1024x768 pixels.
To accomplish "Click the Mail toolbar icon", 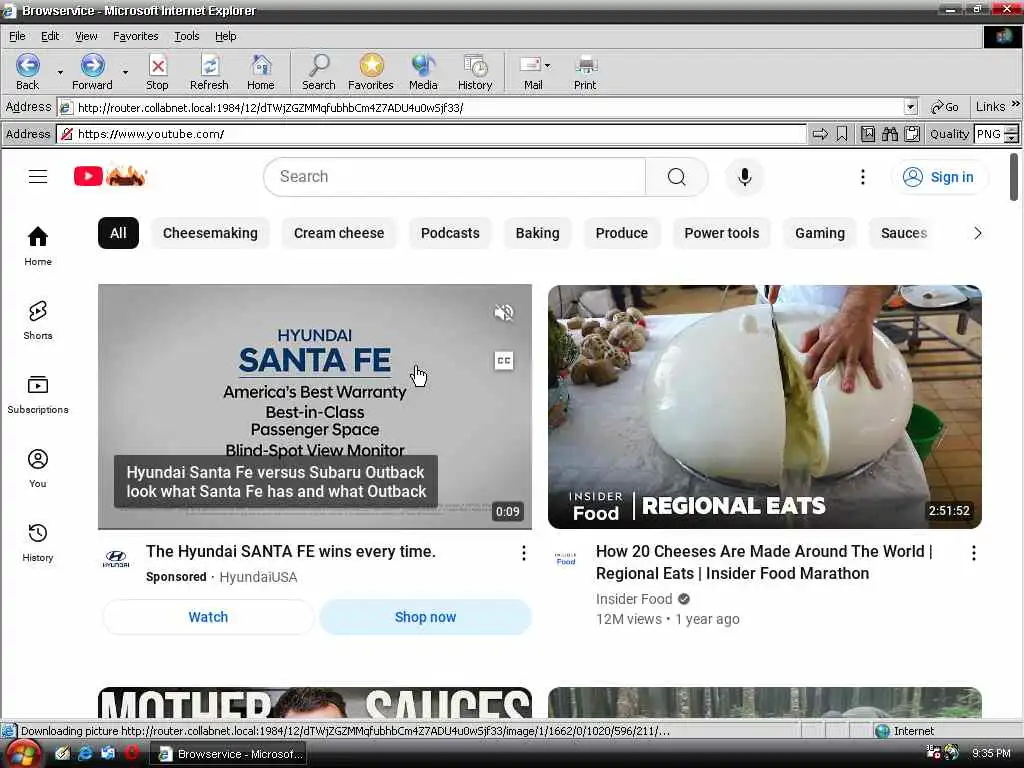I will pyautogui.click(x=530, y=72).
